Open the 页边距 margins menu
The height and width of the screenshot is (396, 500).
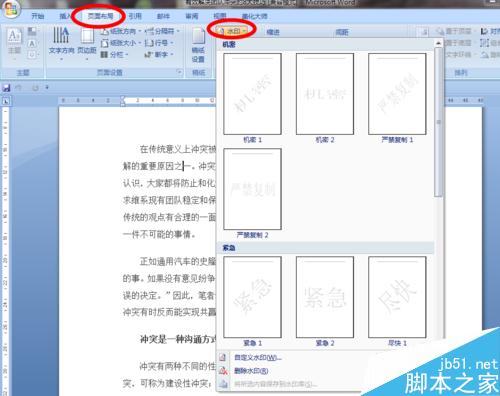coord(87,42)
